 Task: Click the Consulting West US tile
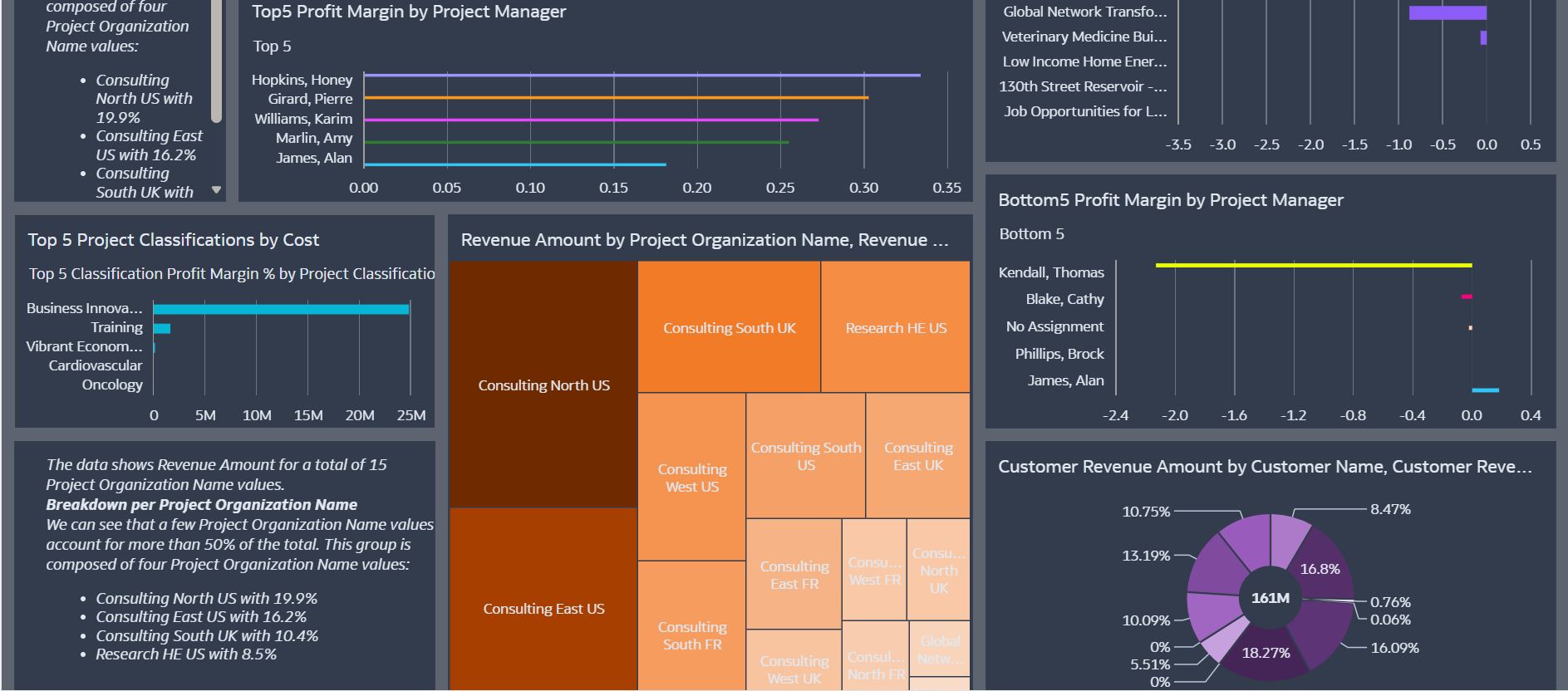pos(691,477)
